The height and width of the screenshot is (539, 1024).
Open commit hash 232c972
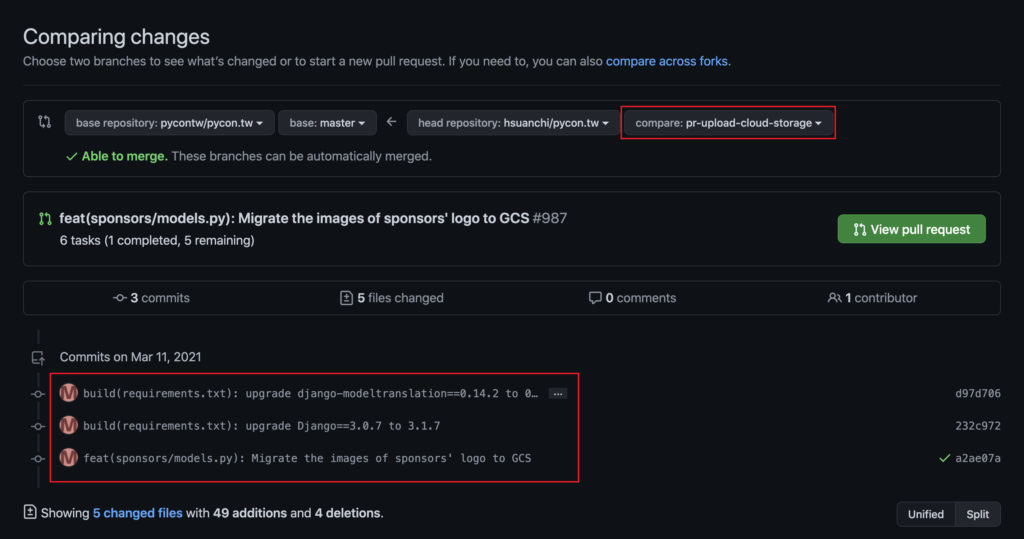point(978,426)
